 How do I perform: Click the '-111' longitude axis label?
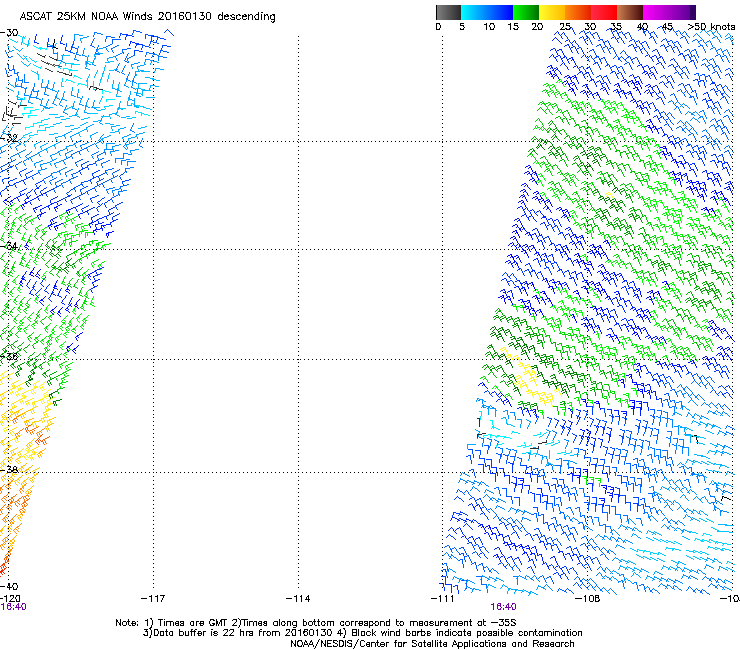coord(443,599)
